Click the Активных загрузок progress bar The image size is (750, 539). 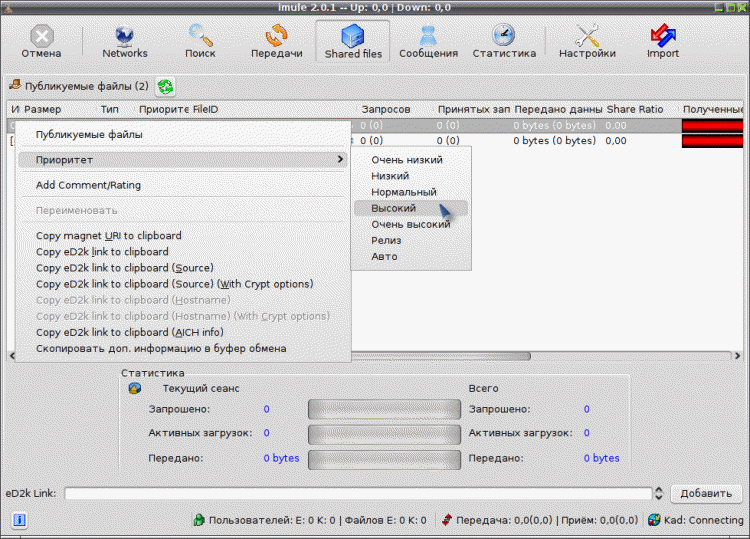click(x=385, y=434)
